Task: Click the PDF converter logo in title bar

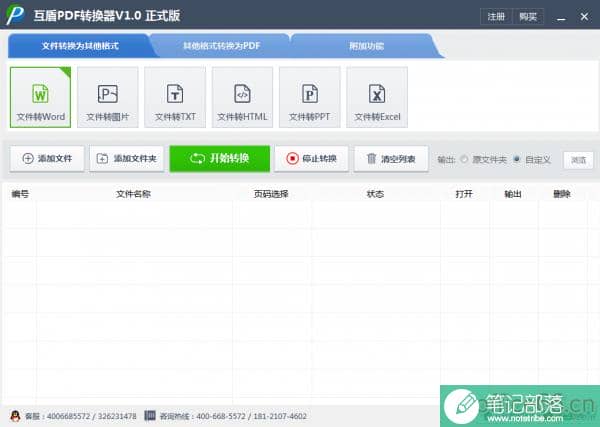Action: coord(15,15)
